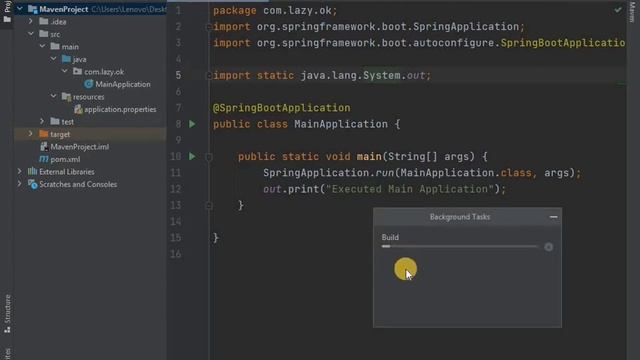The height and width of the screenshot is (360, 640).
Task: Click the application.properties file icon
Action: [78, 109]
